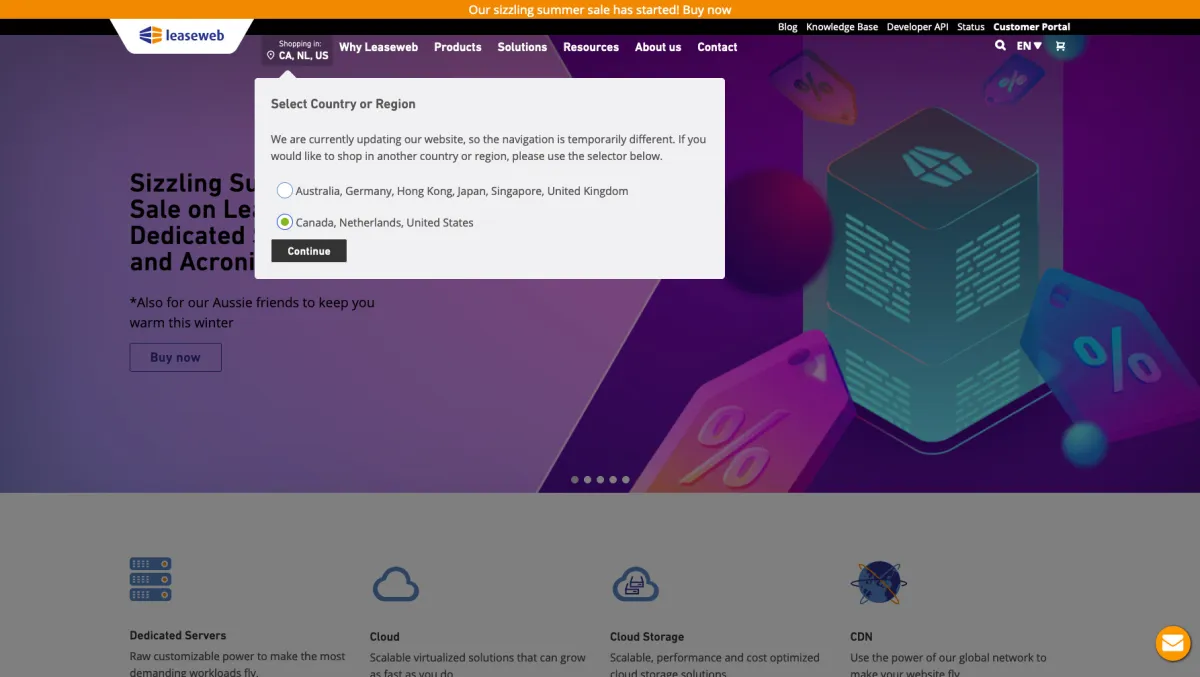Select Australia, Germany, Hong Kong region radio
The height and width of the screenshot is (677, 1200).
285,190
